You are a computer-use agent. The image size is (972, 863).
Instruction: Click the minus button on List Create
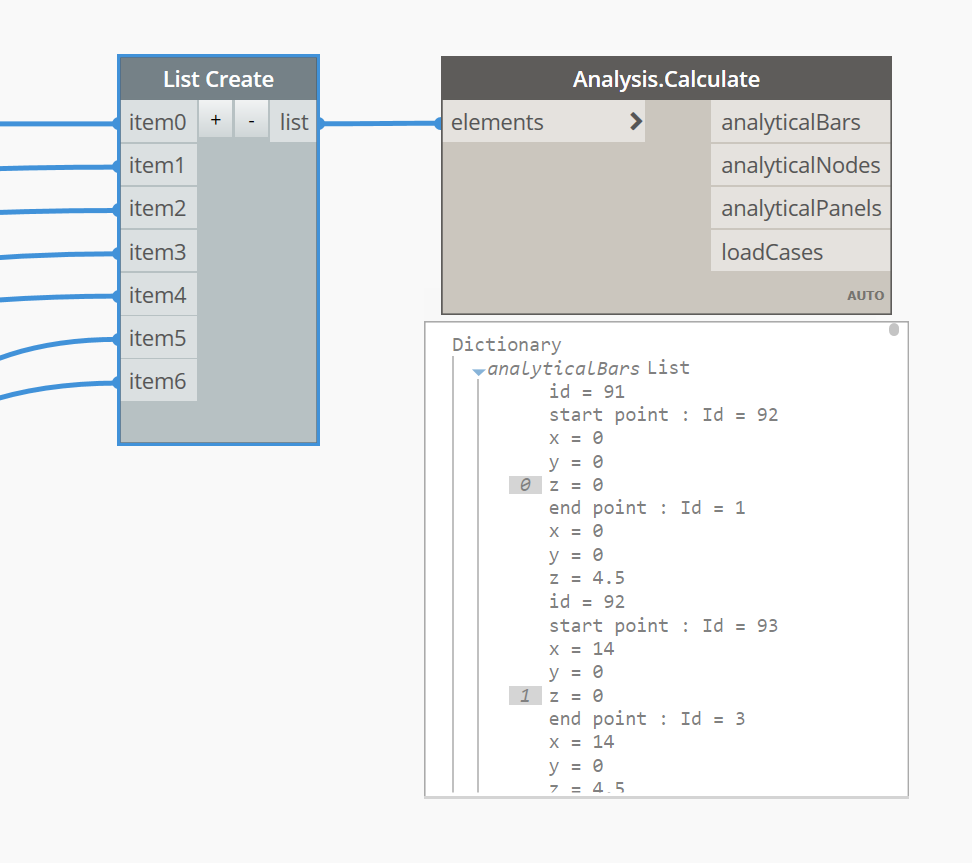pyautogui.click(x=251, y=120)
